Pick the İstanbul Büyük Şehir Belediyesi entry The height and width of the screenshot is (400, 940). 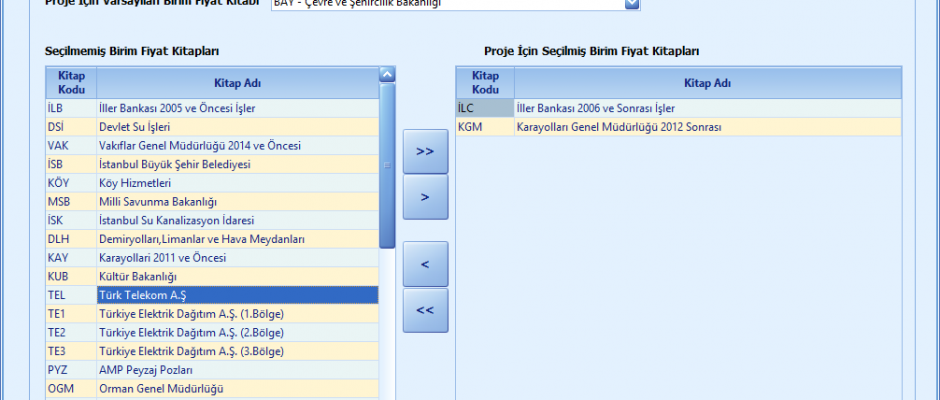(x=237, y=164)
